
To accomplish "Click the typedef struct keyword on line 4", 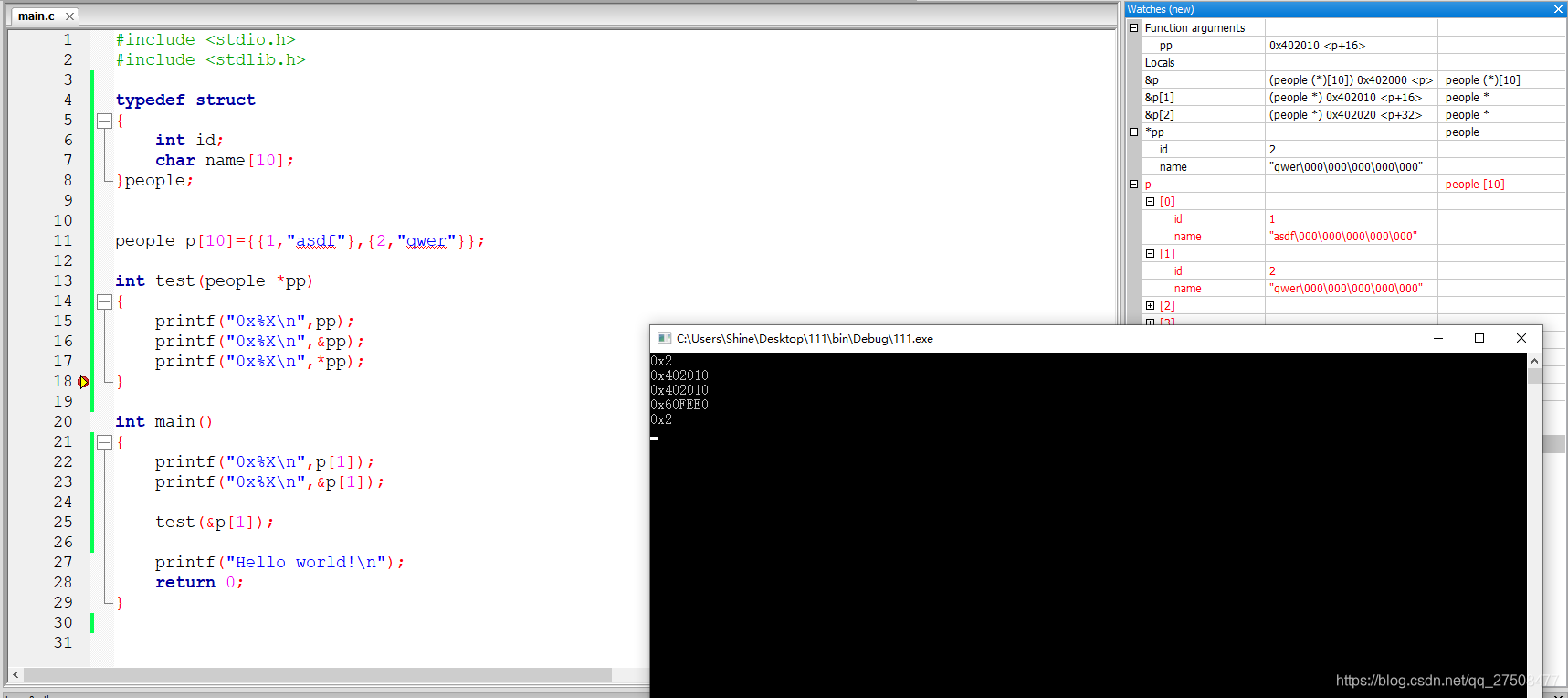I will 185,100.
